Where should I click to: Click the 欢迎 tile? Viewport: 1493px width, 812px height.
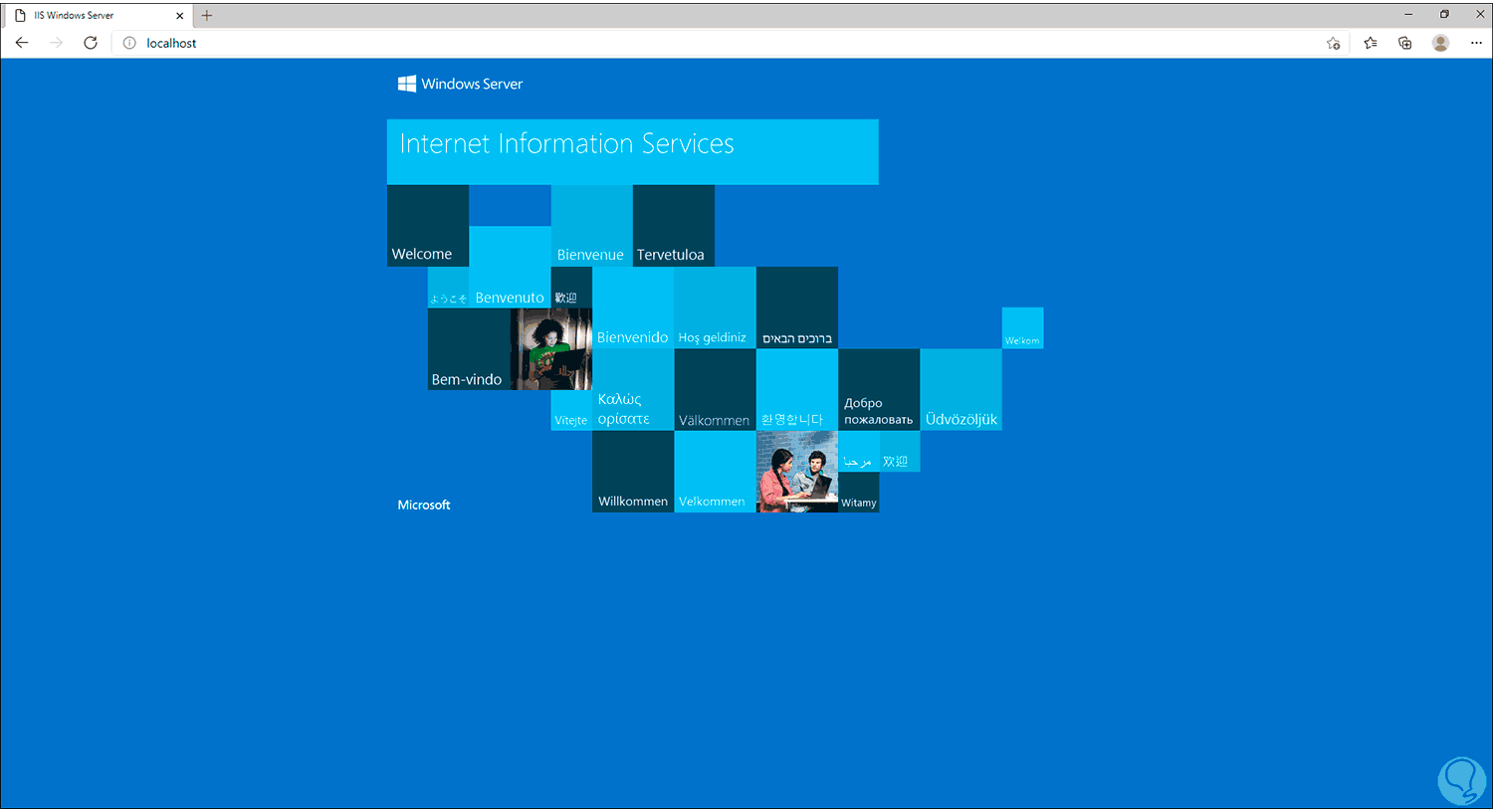coord(900,452)
